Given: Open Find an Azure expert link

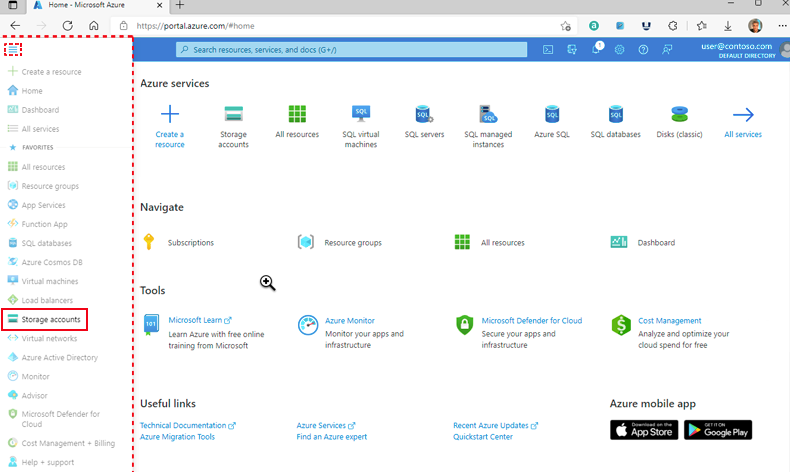Looking at the screenshot, I should point(332,437).
